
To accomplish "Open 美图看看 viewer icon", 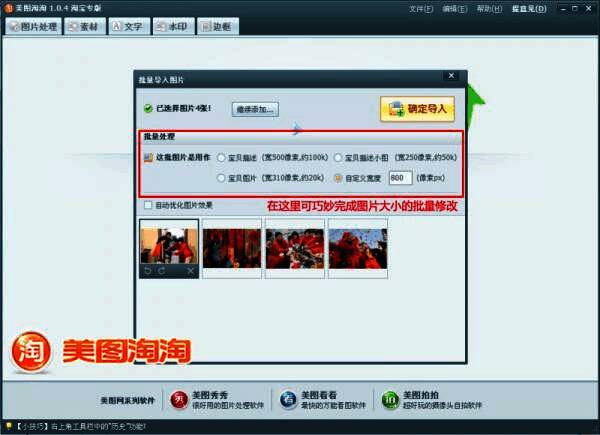I will click(286, 399).
